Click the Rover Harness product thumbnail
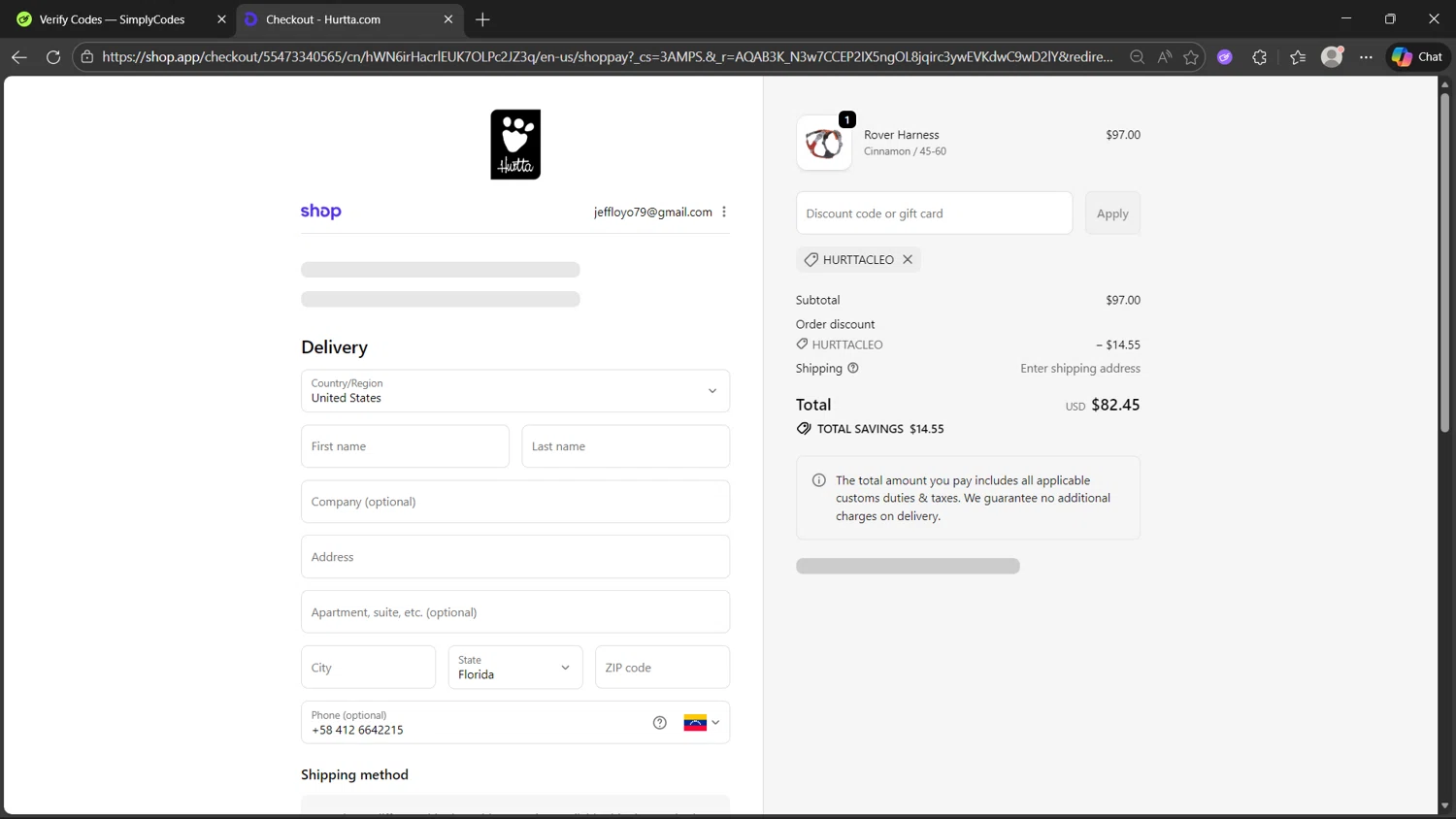The height and width of the screenshot is (819, 1456). coord(824,144)
